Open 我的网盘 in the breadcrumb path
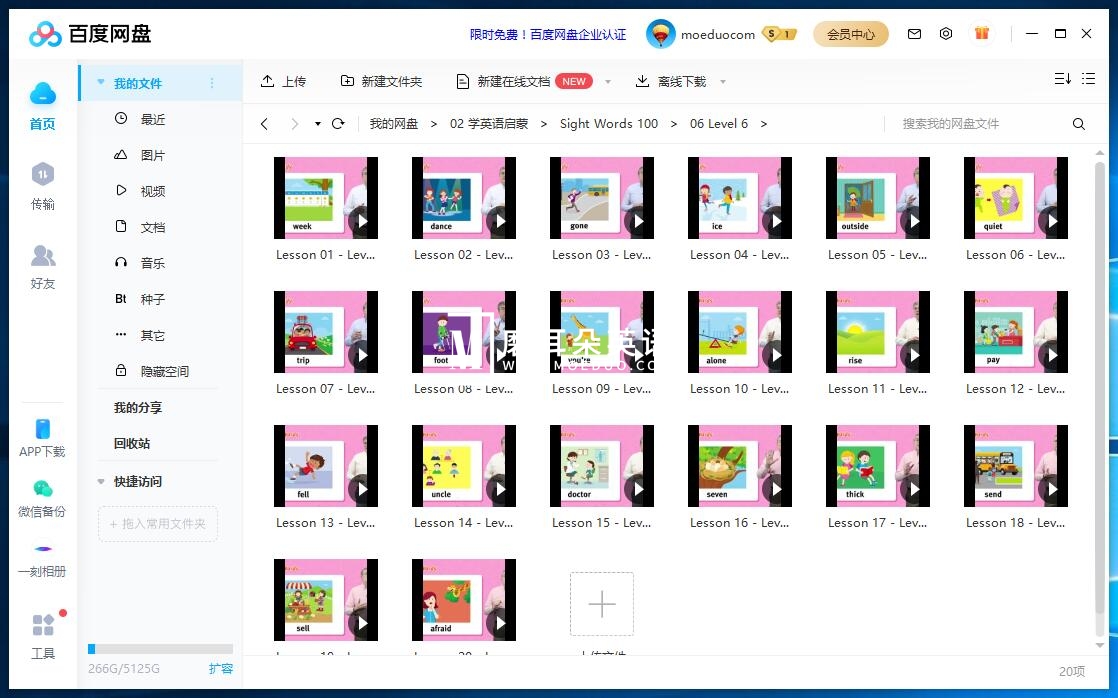The width and height of the screenshot is (1118, 698). coord(393,123)
